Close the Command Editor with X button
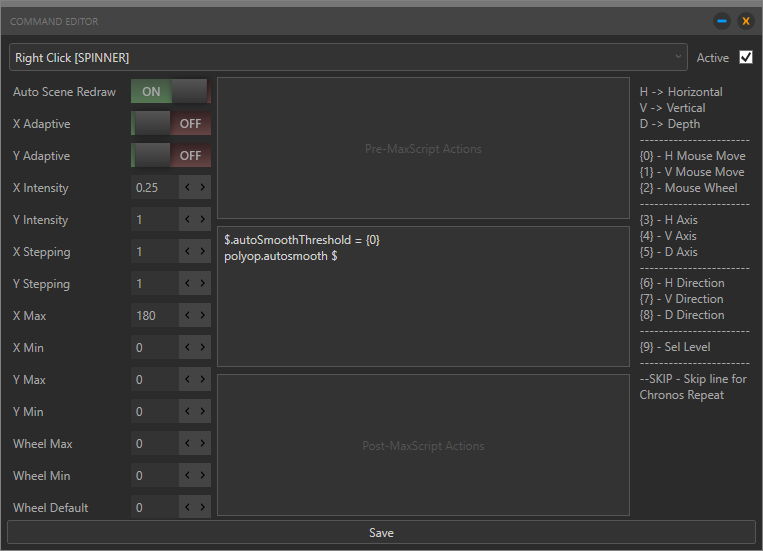 [x=745, y=21]
